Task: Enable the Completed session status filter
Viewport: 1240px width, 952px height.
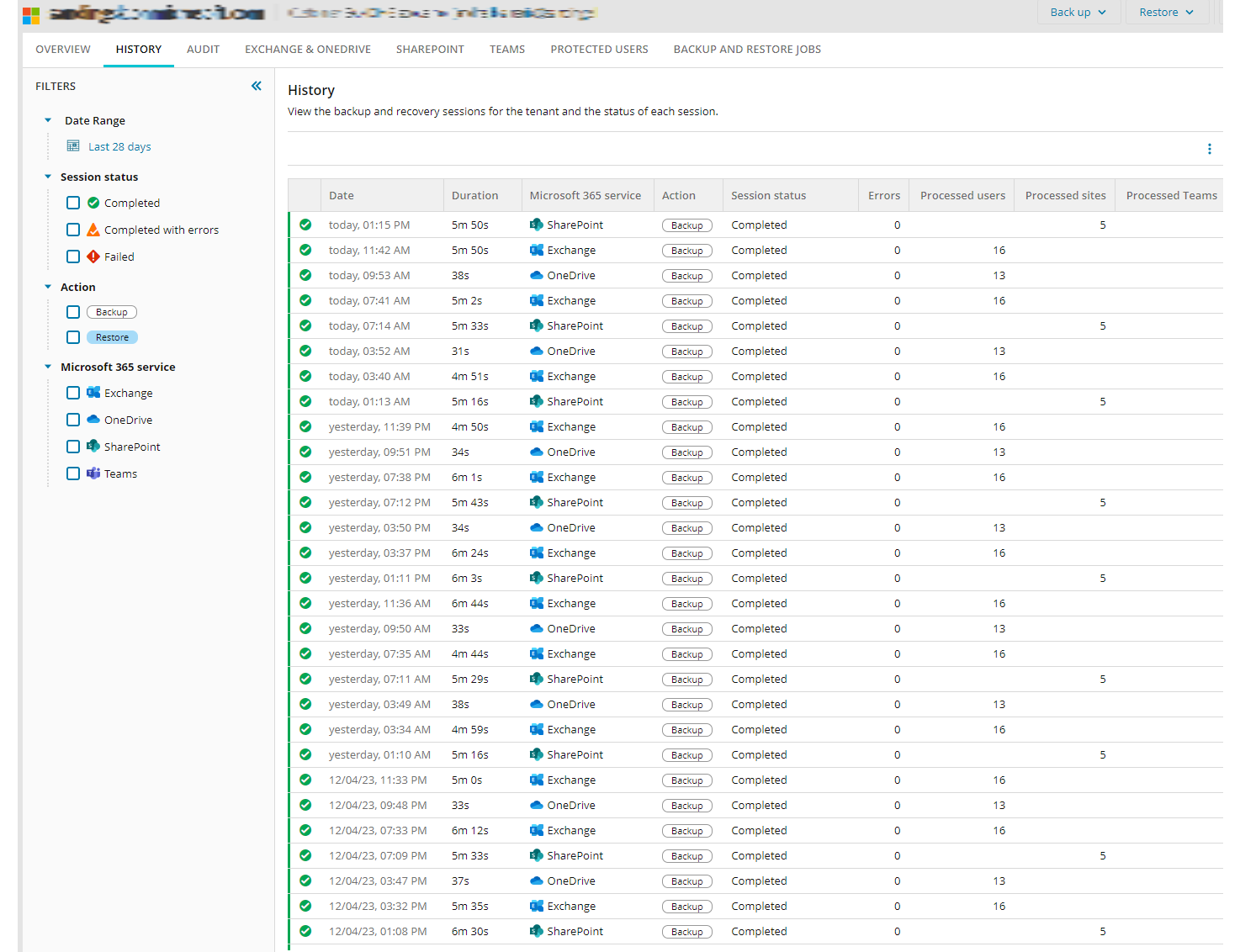Action: [73, 203]
